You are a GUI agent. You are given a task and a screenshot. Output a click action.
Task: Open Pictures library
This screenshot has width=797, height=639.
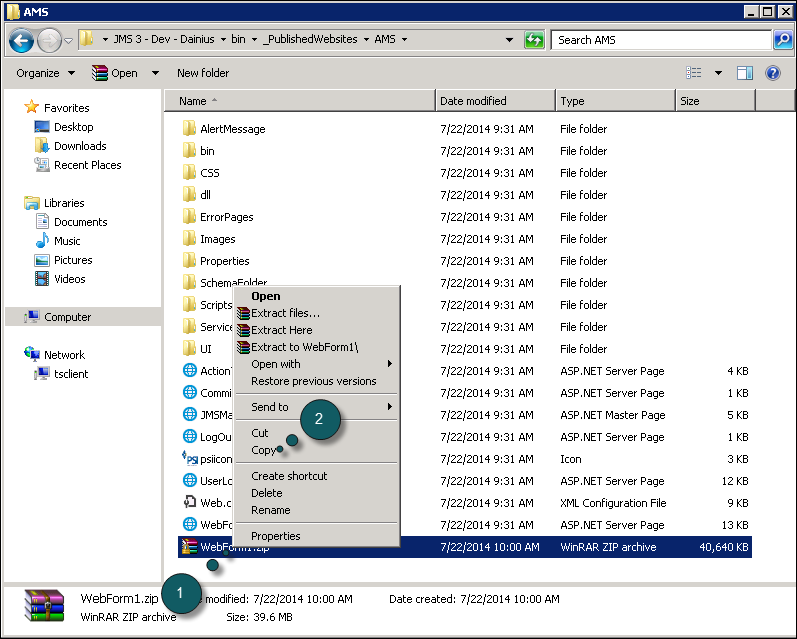click(x=73, y=260)
